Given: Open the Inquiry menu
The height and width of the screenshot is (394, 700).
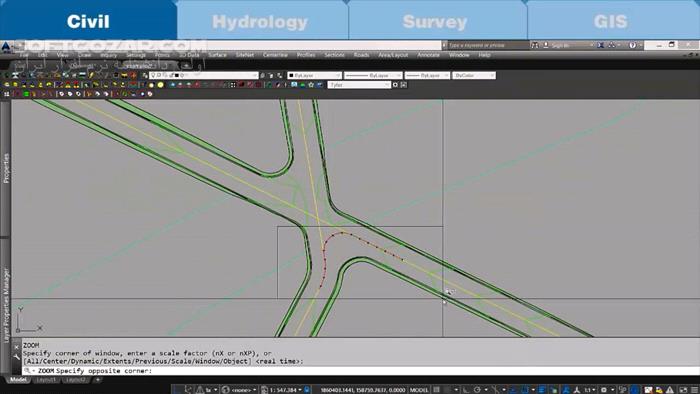Looking at the screenshot, I should pos(108,55).
